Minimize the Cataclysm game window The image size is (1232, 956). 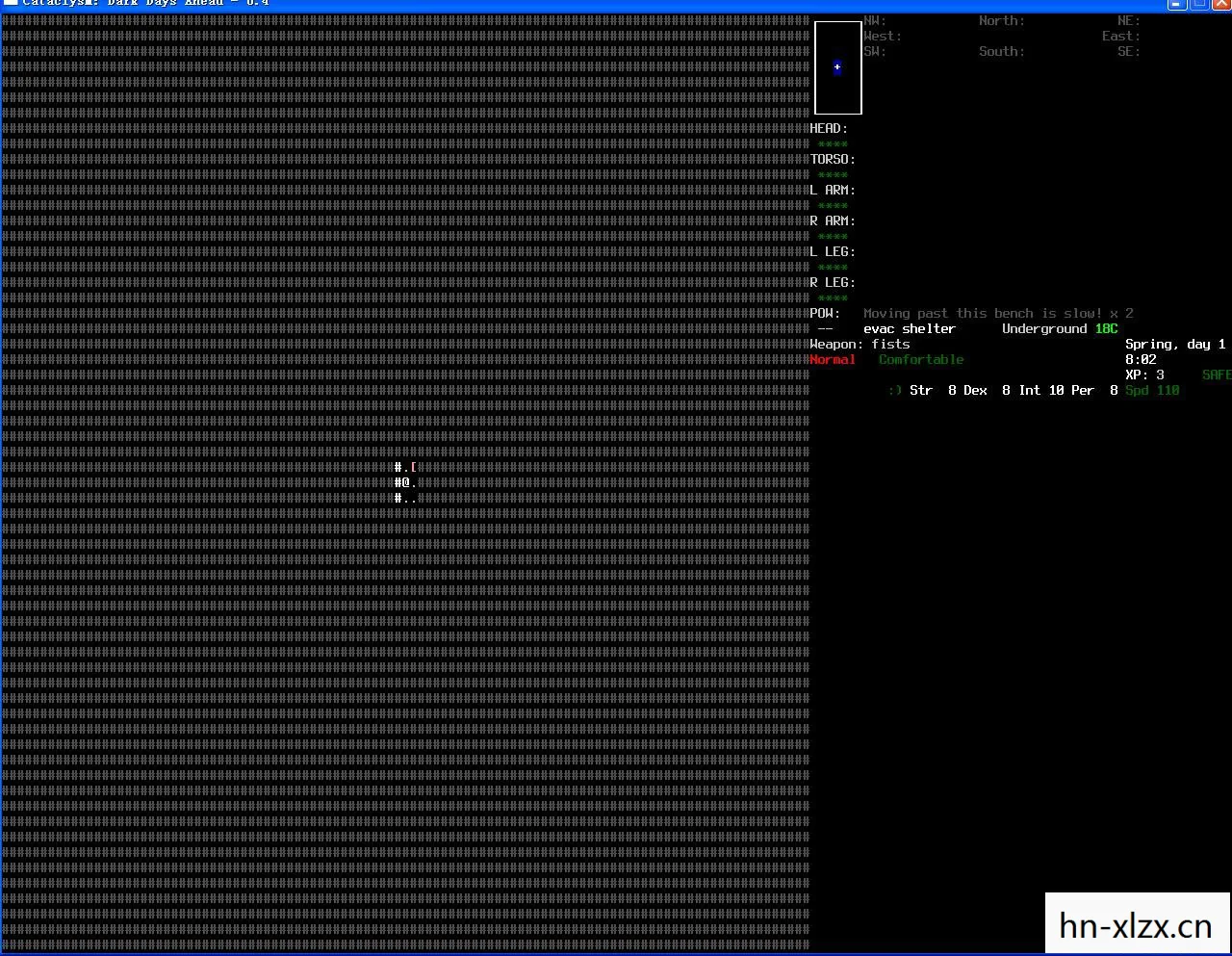[x=1177, y=4]
